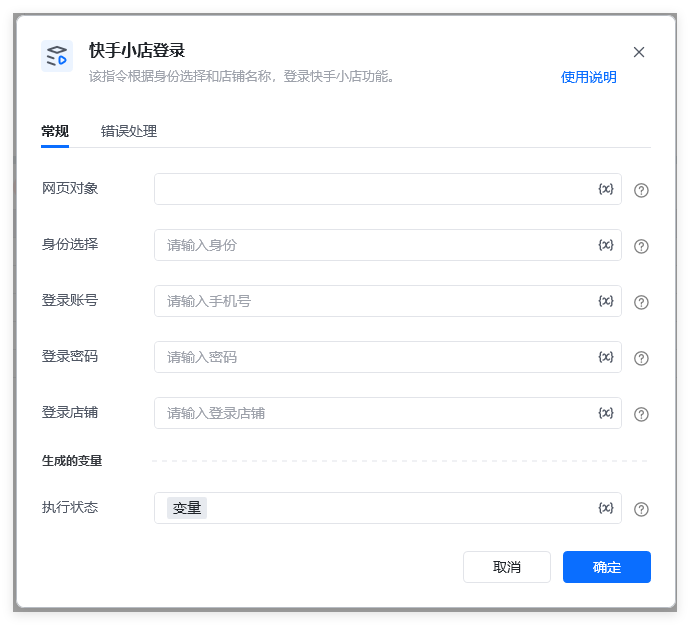
Task: Switch to the 常规 tab
Action: 55,131
